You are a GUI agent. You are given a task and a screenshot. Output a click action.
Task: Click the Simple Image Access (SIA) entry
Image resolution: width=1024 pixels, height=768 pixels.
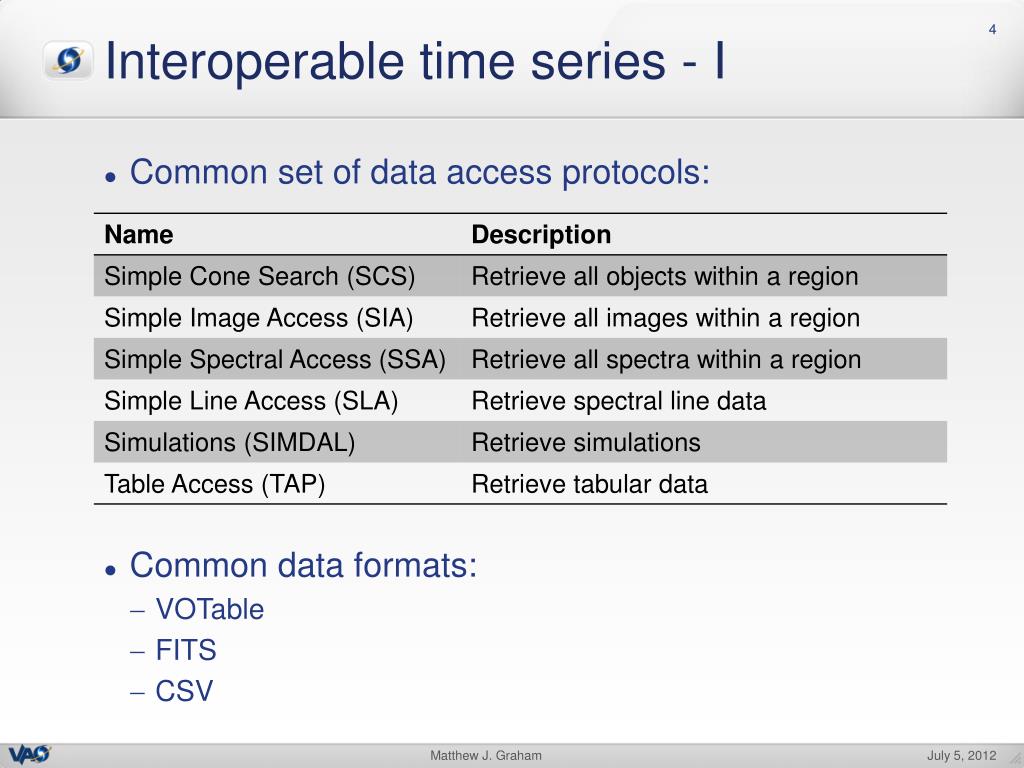(x=259, y=318)
